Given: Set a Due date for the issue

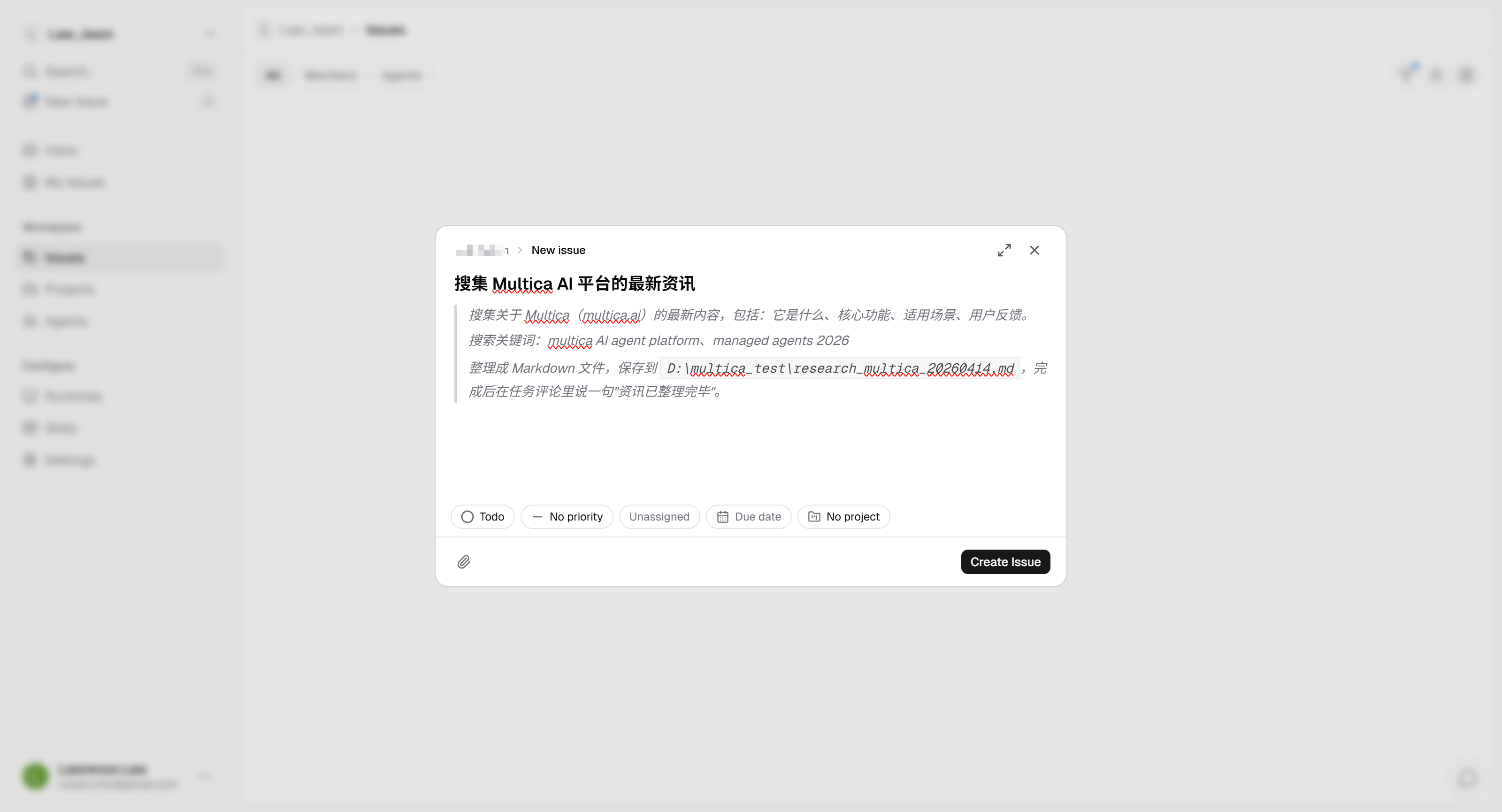Looking at the screenshot, I should pos(749,516).
